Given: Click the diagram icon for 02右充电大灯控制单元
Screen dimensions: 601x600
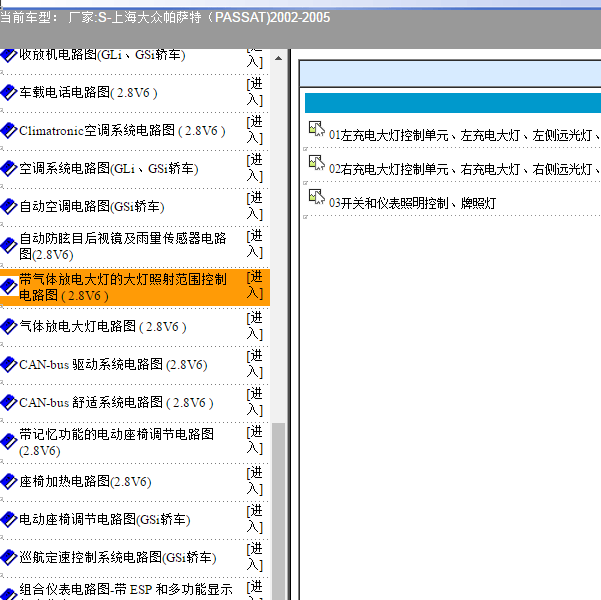Looking at the screenshot, I should point(317,163).
